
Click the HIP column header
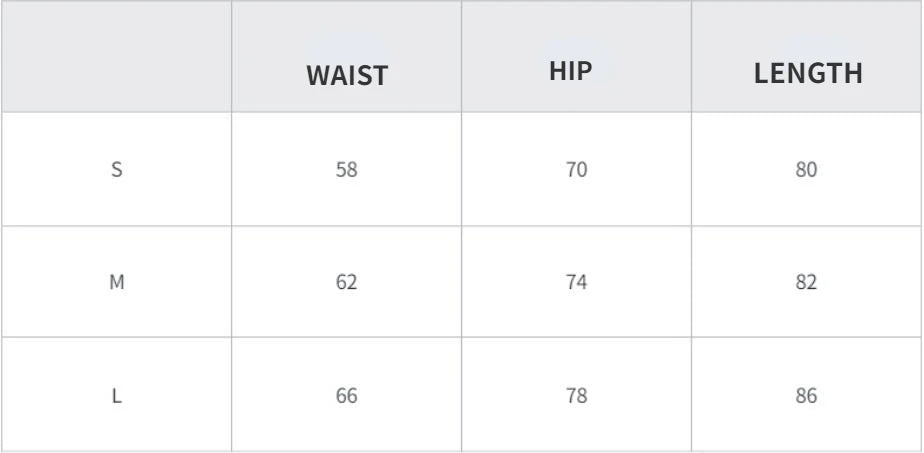pyautogui.click(x=570, y=71)
